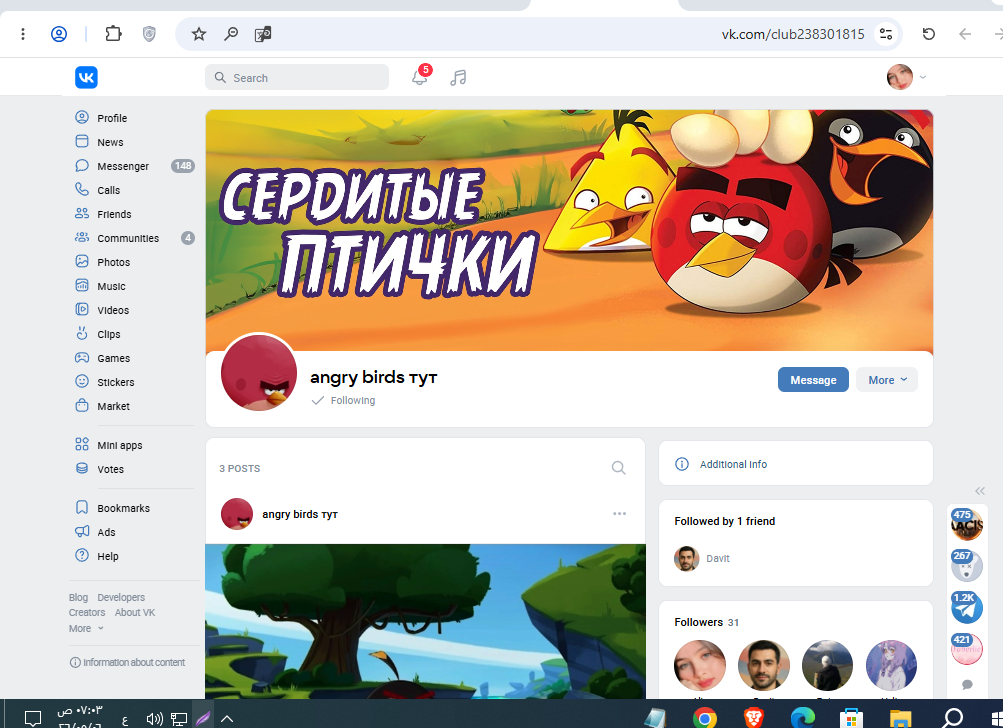Click the Photos icon in sidebar
This screenshot has height=728, width=1003.
tap(82, 262)
